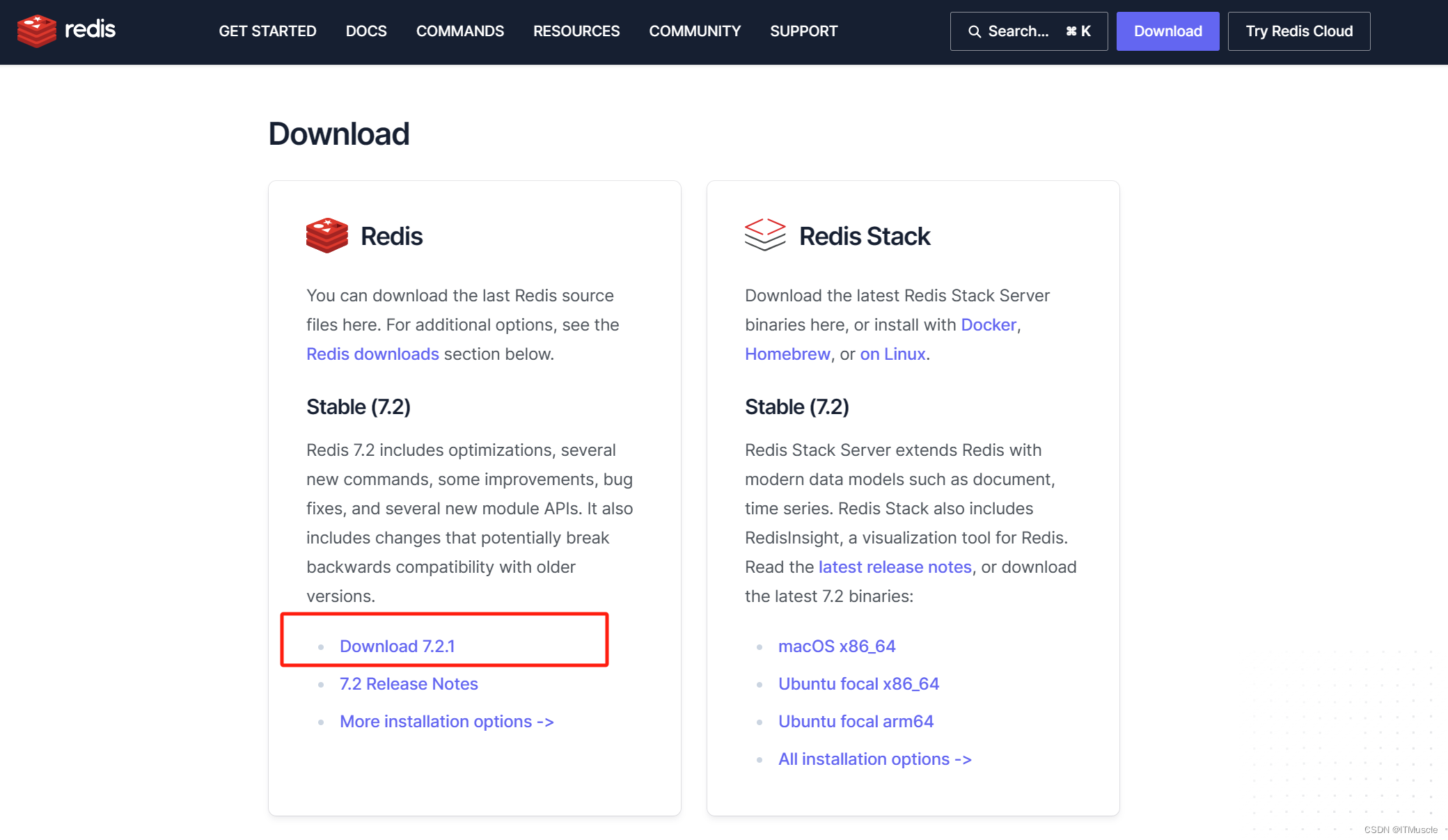Download the macOS x86_64 binary
The height and width of the screenshot is (840, 1448).
(x=837, y=646)
